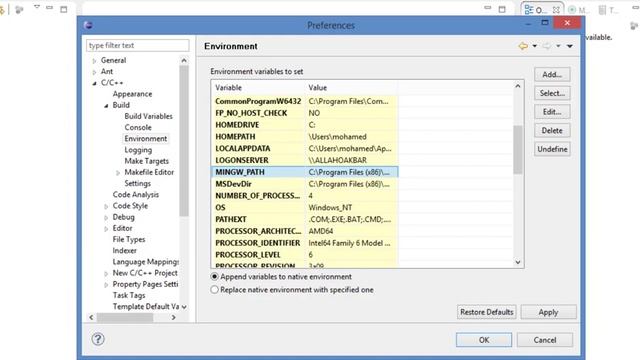Viewport: 640px width, 360px height.
Task: Collapse the Build tree node
Action: pyautogui.click(x=106, y=105)
